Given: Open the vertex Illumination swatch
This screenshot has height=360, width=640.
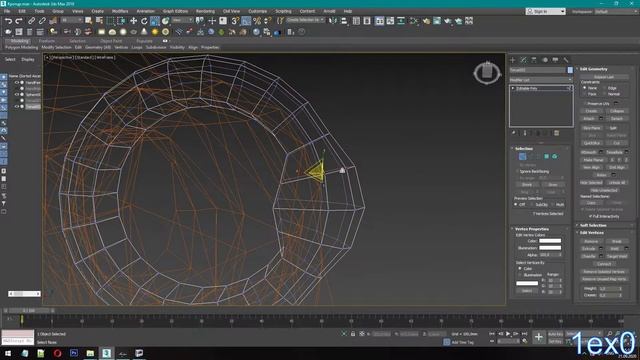Looking at the screenshot, I should [x=550, y=248].
